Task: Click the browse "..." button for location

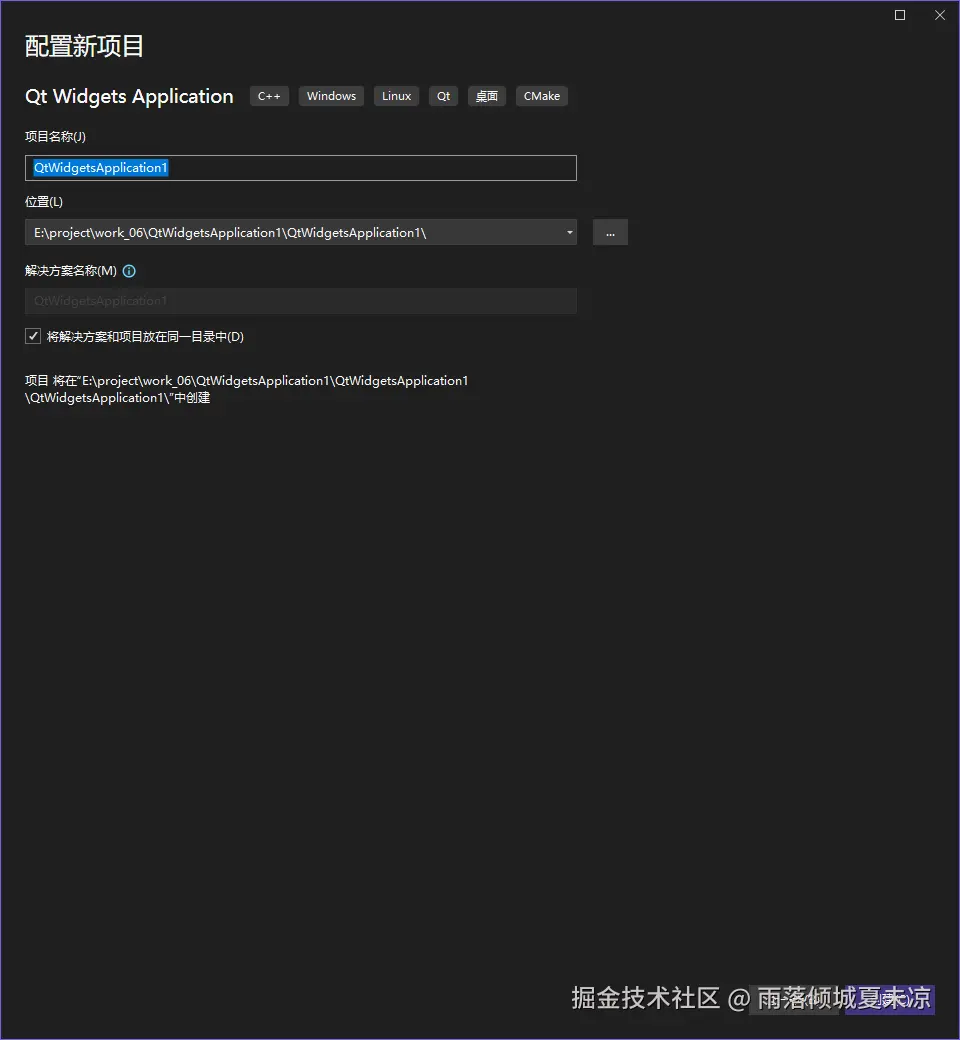Action: point(610,233)
